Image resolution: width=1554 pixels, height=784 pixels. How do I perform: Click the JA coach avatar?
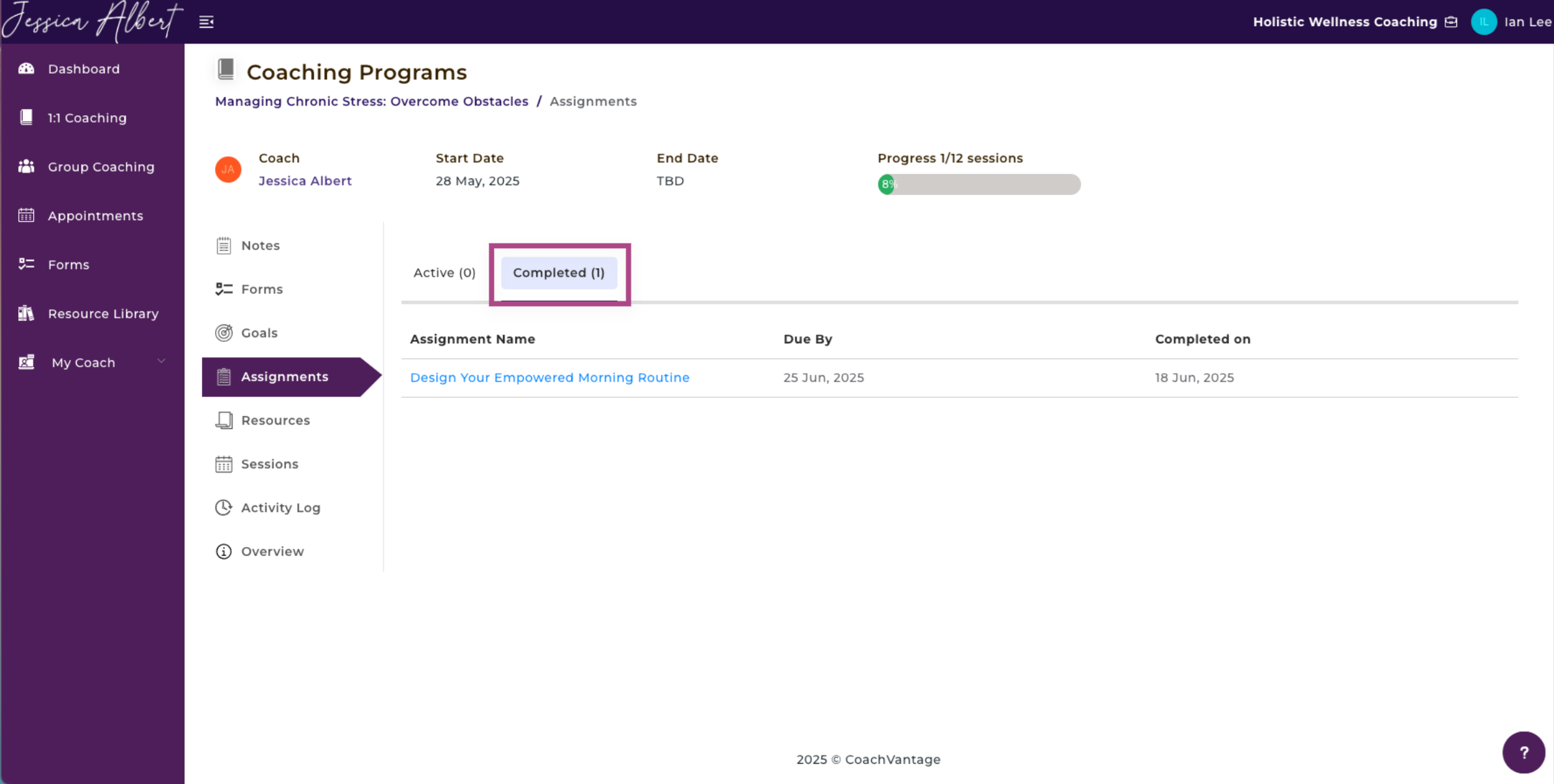228,169
